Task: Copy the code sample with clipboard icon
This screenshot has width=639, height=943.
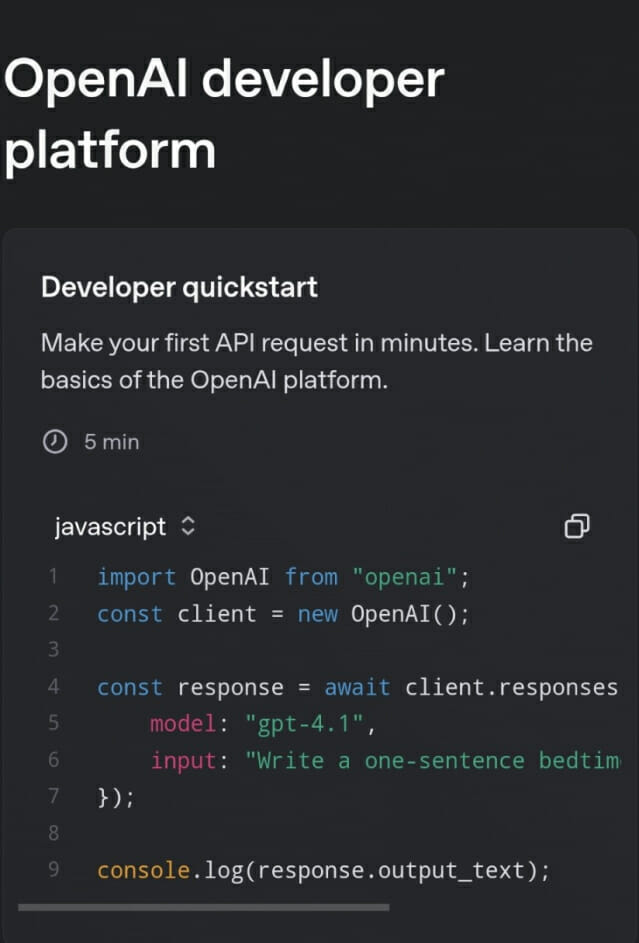Action: tap(576, 526)
